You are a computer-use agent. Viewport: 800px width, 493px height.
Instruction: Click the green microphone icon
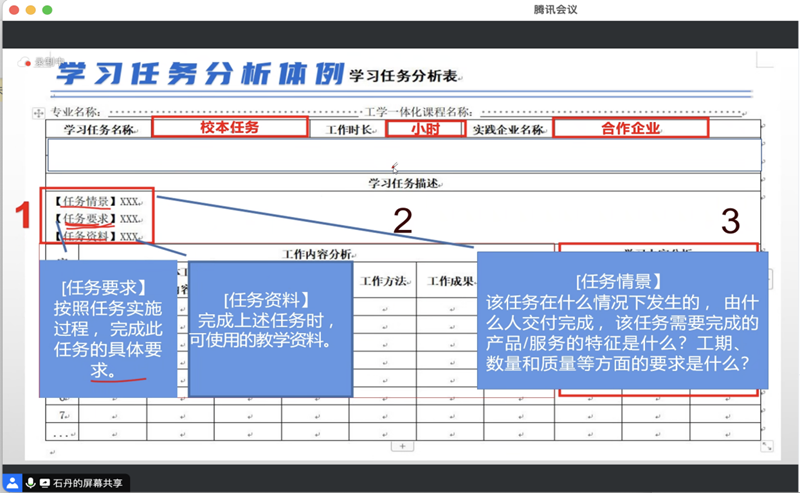coord(30,483)
